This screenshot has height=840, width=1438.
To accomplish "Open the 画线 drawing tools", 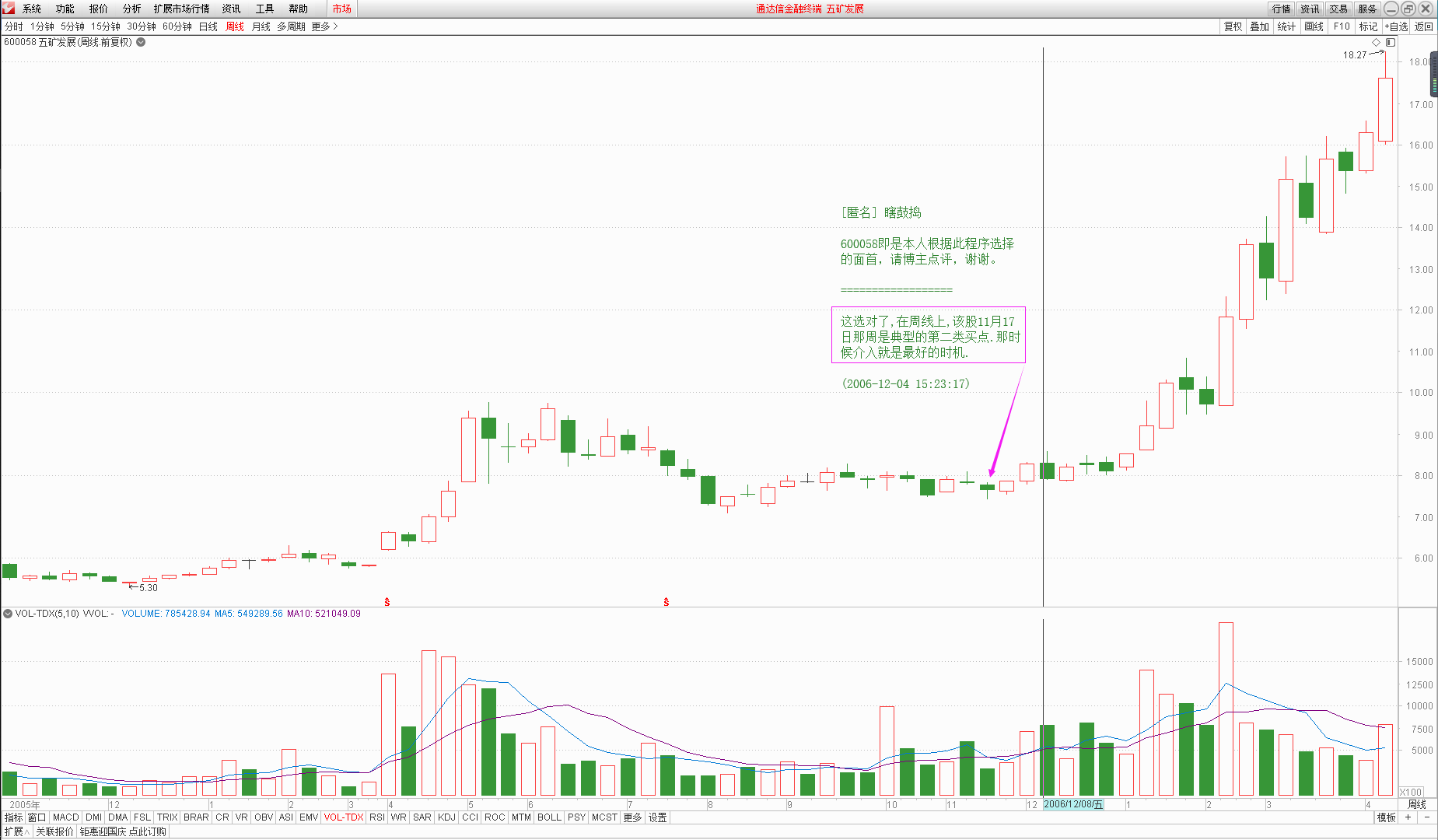I will [1314, 26].
